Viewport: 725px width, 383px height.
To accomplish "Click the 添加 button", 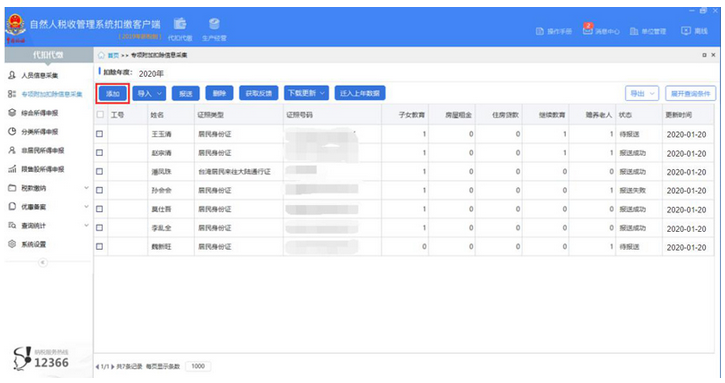I will pyautogui.click(x=113, y=93).
